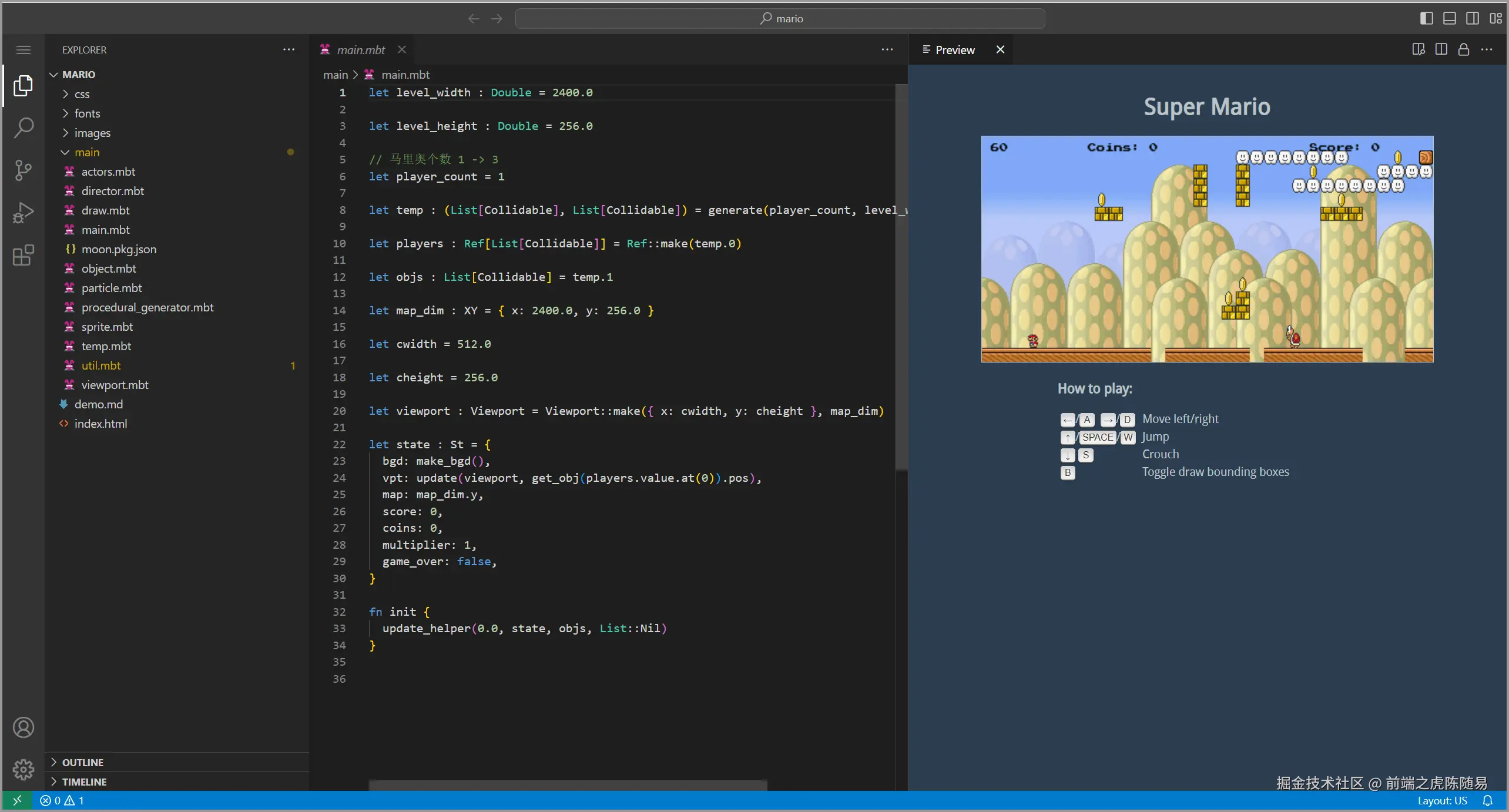This screenshot has width=1509, height=812.
Task: Go forward with the right arrow
Action: [x=497, y=19]
